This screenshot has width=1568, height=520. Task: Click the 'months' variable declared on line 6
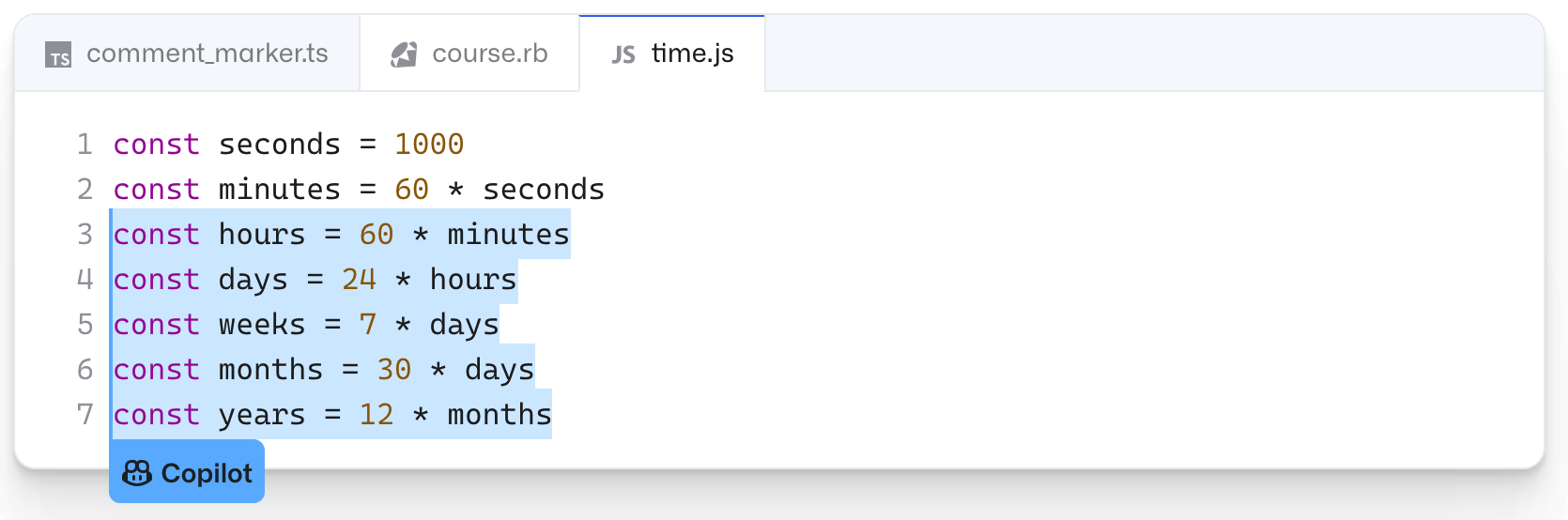click(x=270, y=369)
